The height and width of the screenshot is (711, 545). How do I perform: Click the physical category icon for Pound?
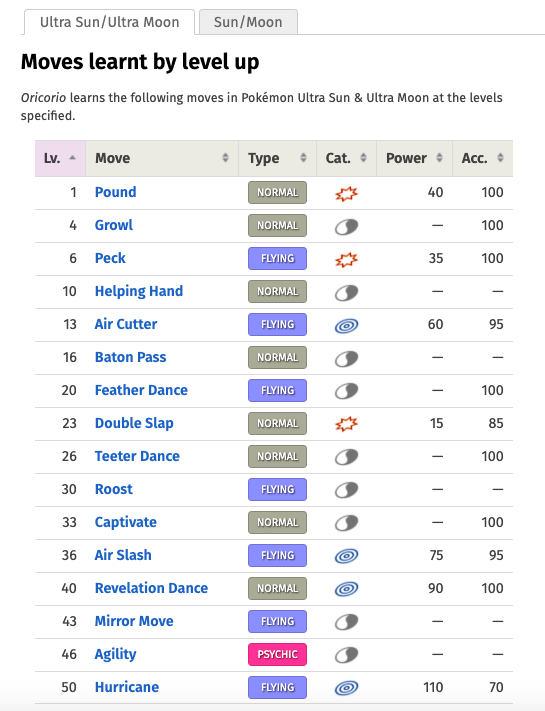pos(346,193)
